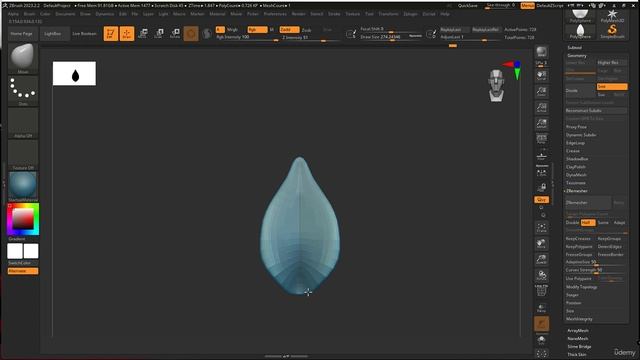Adjust the Z Intensity slider
Screen dimensions: 640x360
(310, 38)
